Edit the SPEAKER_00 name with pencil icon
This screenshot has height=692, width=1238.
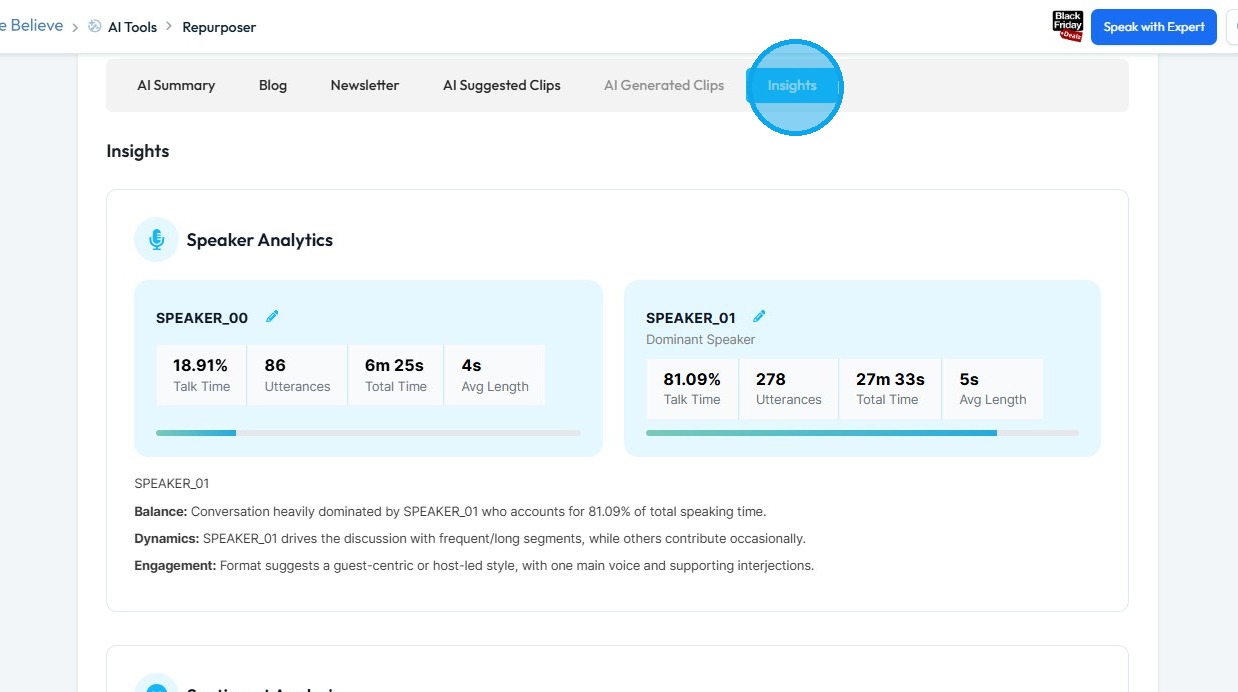[272, 317]
